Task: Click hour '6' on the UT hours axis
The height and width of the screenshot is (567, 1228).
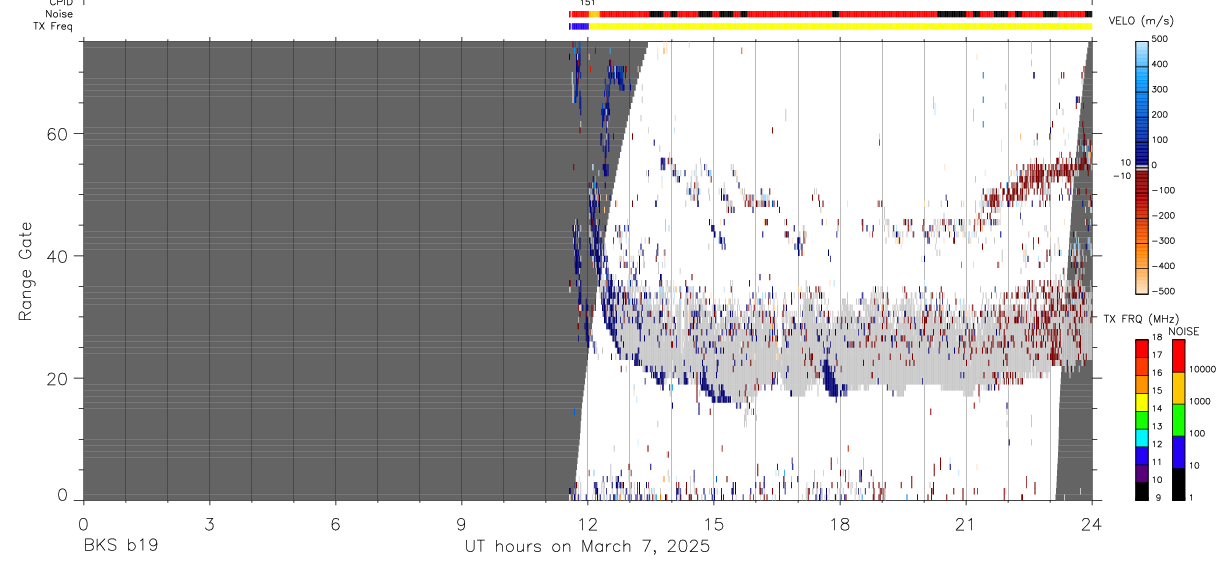Action: coord(335,524)
